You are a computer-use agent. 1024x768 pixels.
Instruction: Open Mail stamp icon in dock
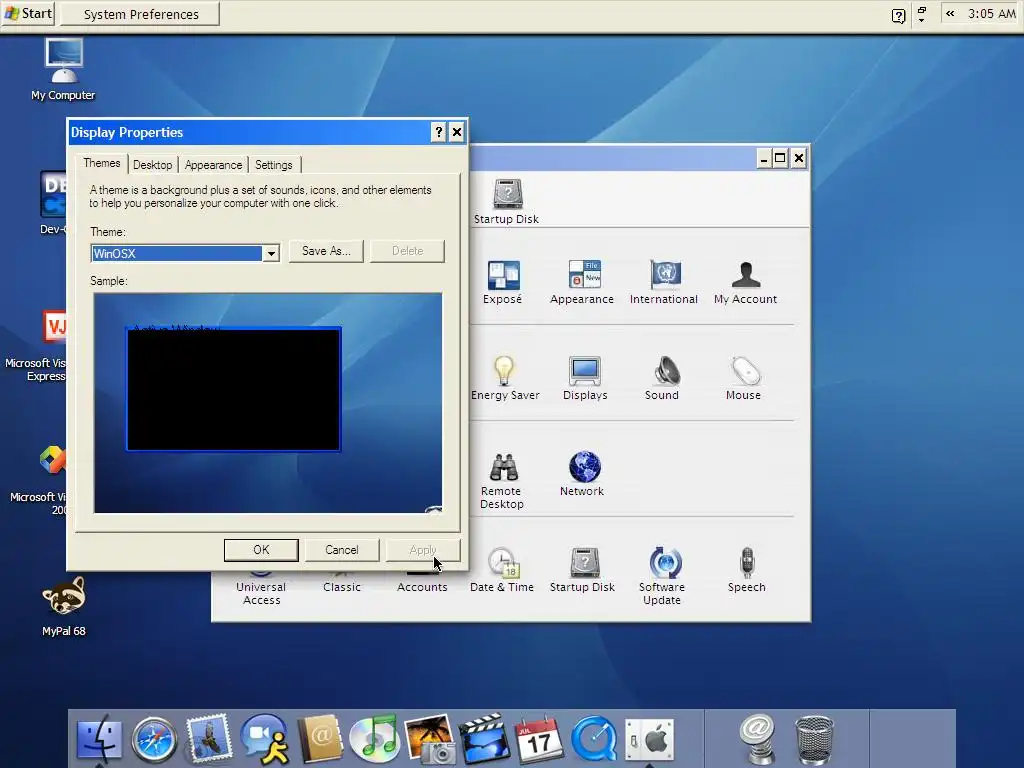pos(209,738)
